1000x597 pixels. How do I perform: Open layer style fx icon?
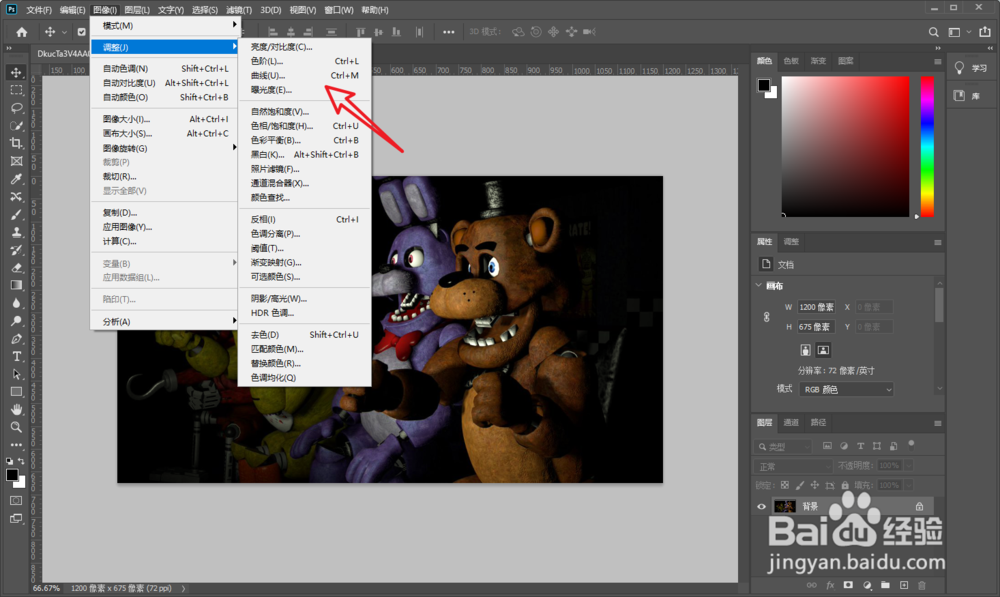pyautogui.click(x=830, y=585)
